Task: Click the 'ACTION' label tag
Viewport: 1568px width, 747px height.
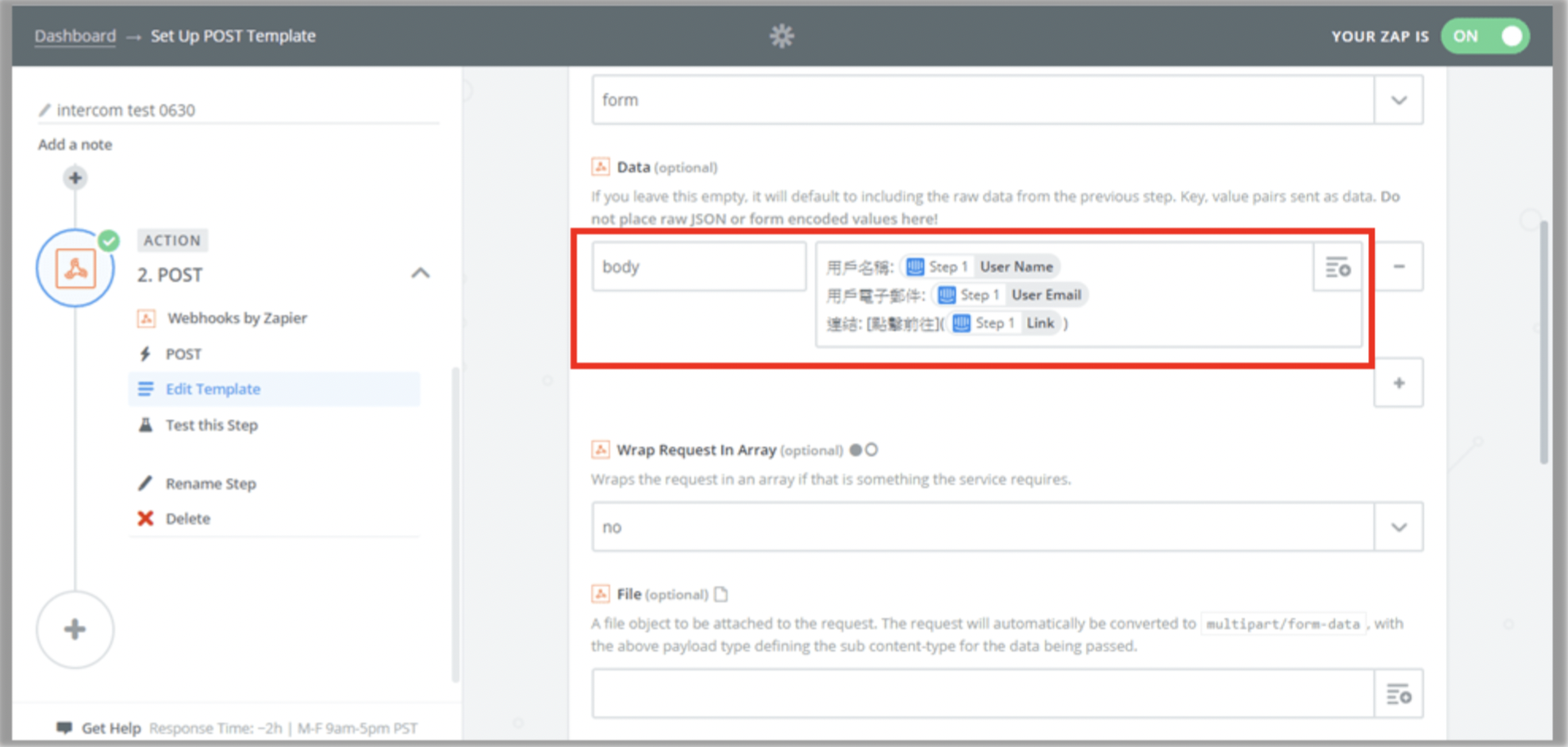Action: point(172,240)
